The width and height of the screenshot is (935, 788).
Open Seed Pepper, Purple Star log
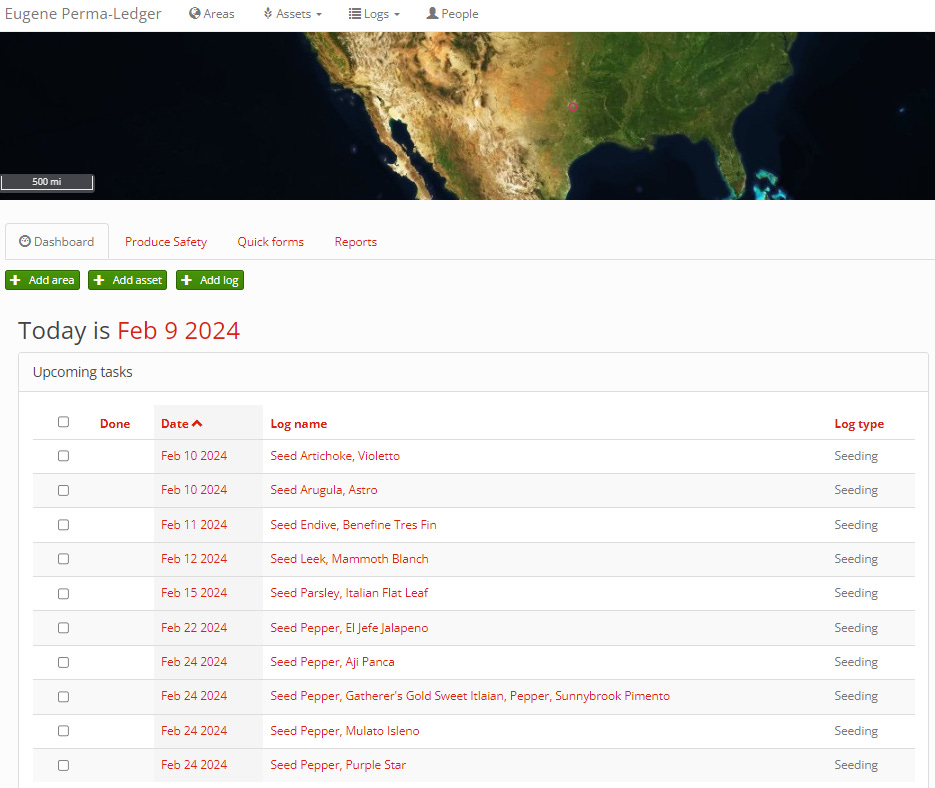[x=338, y=765]
